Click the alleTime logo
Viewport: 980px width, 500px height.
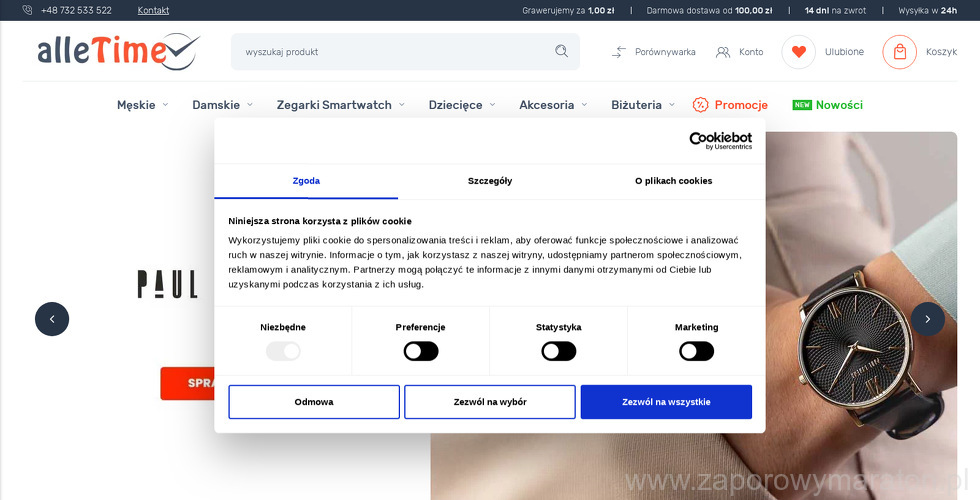tap(118, 51)
